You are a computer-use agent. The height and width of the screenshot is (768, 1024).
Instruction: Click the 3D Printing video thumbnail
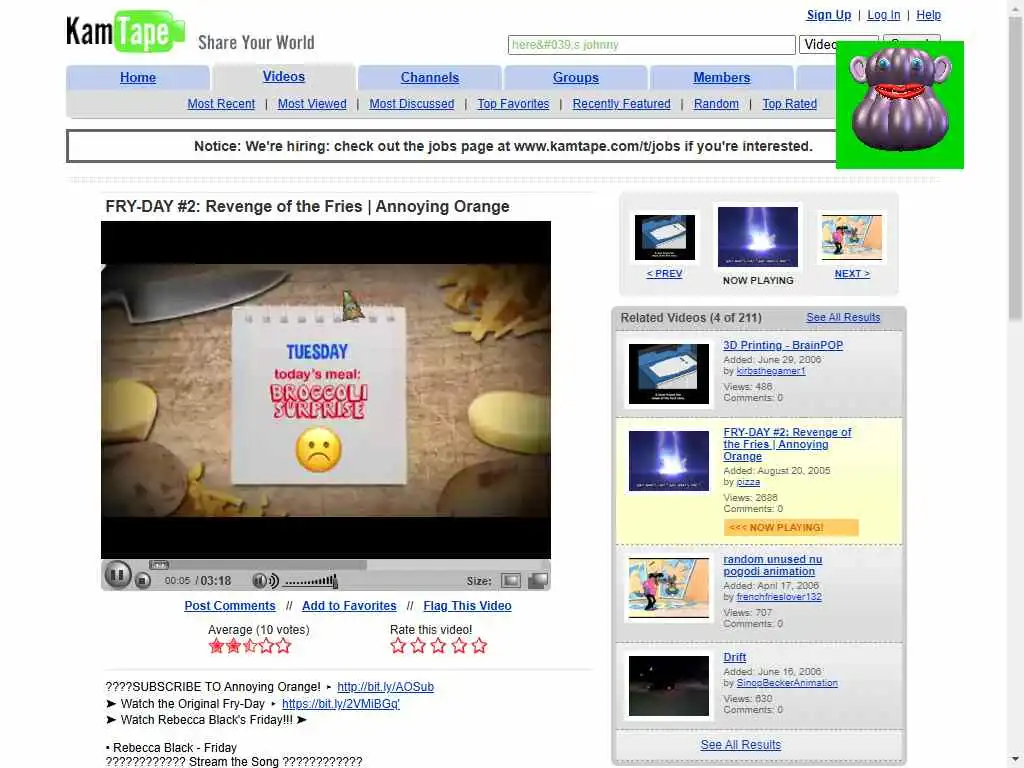(x=669, y=374)
